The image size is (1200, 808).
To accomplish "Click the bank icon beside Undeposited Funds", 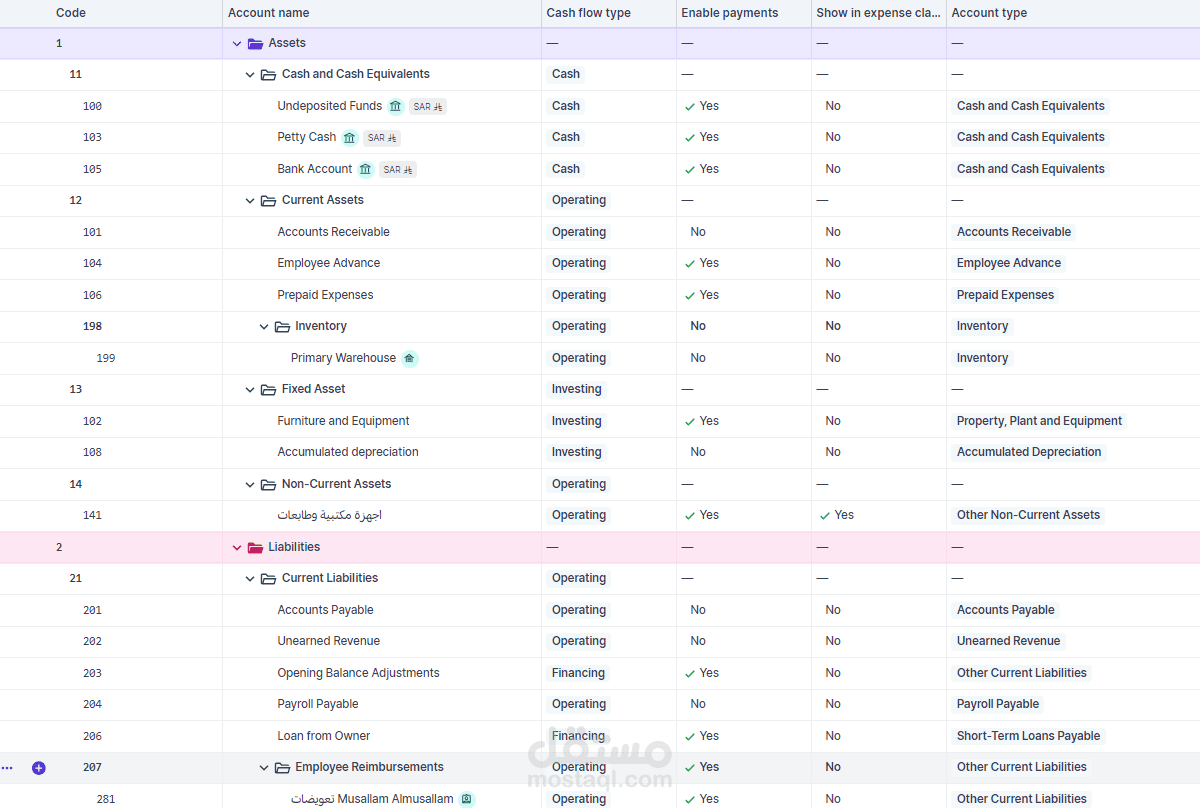I will pos(396,106).
